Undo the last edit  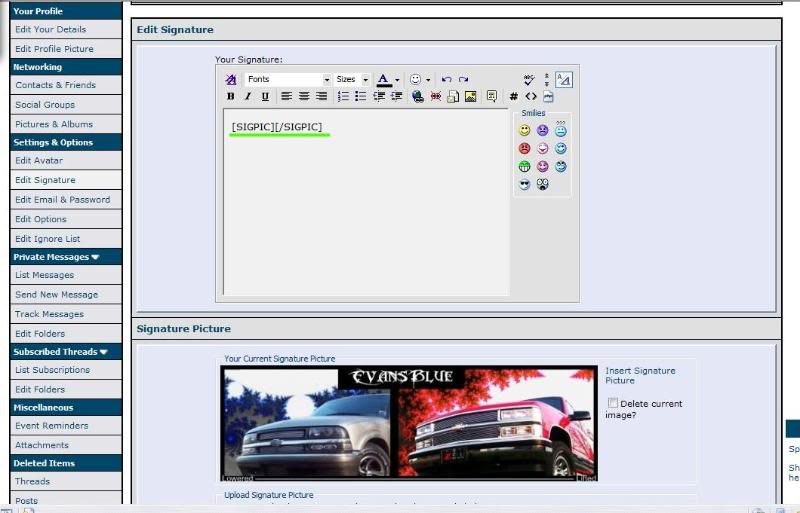point(446,79)
